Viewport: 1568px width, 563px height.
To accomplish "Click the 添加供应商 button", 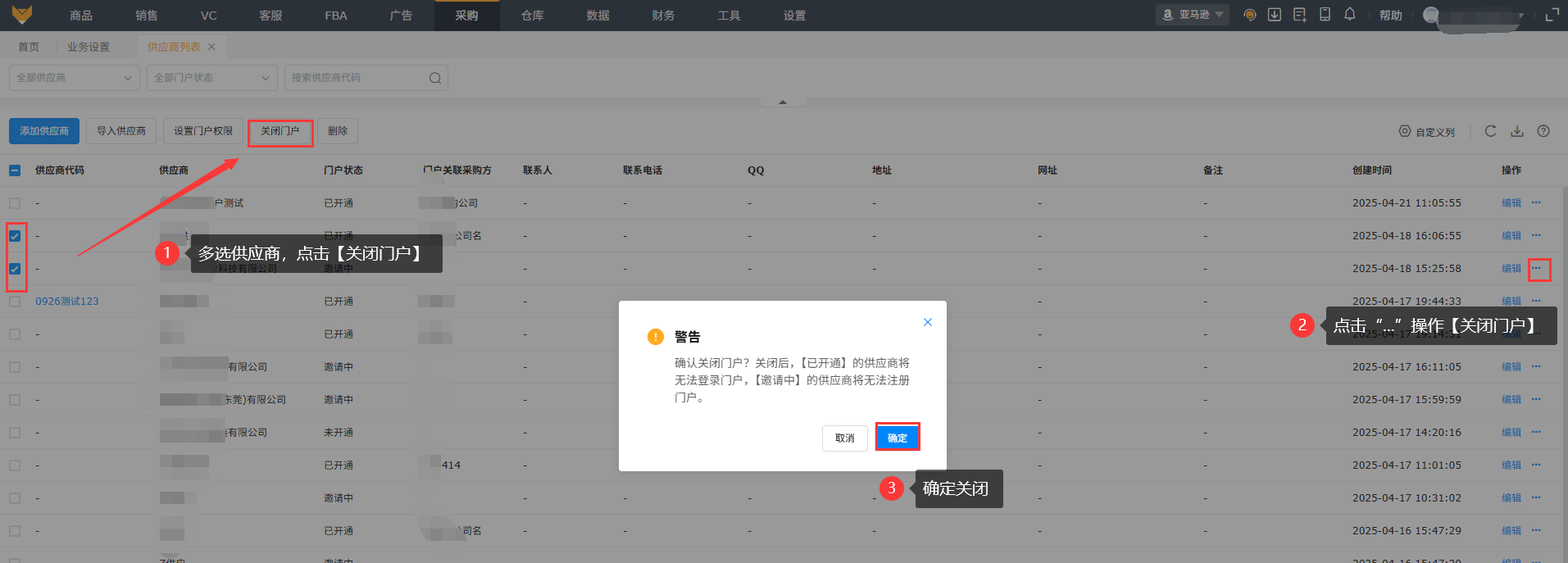I will click(x=44, y=131).
